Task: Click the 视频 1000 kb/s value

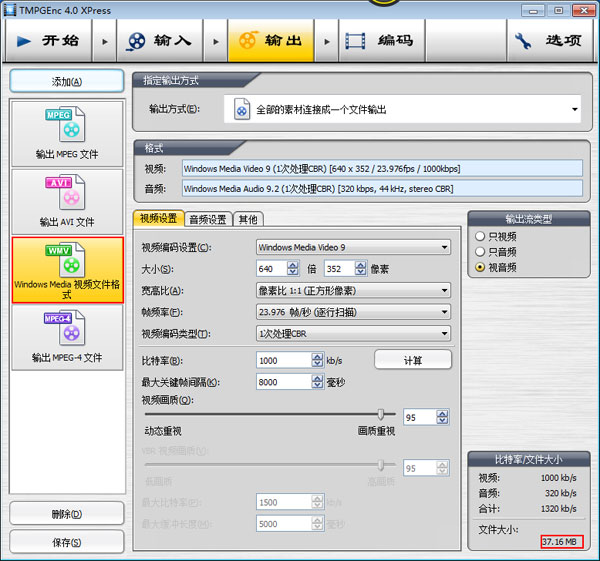Action: click(x=558, y=478)
